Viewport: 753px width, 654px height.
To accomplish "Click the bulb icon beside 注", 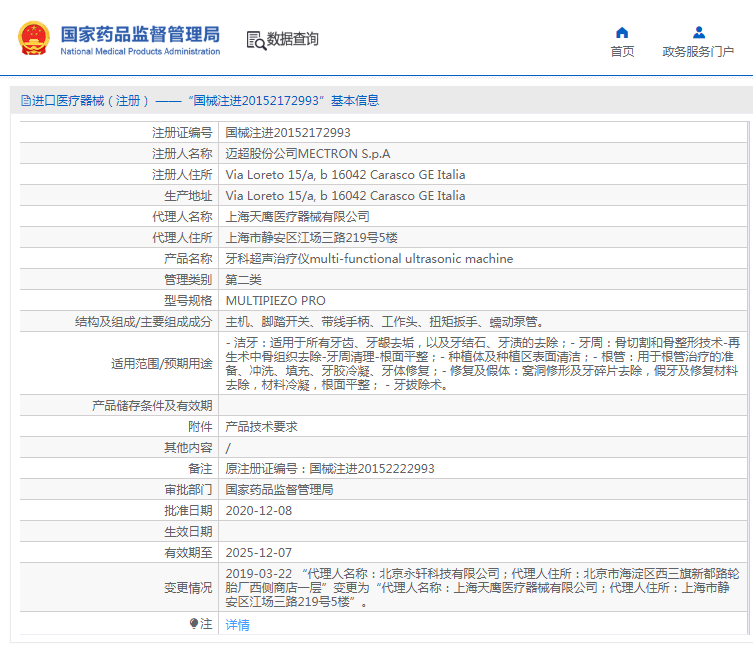I will pos(194,624).
